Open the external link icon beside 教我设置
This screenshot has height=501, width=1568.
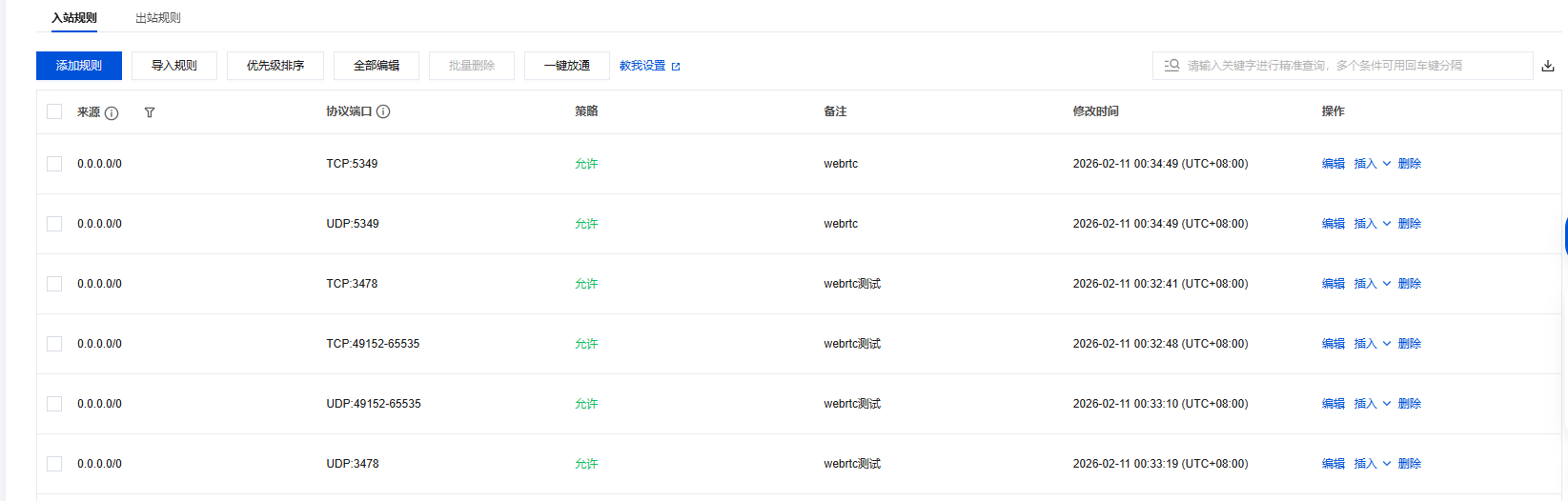[676, 67]
